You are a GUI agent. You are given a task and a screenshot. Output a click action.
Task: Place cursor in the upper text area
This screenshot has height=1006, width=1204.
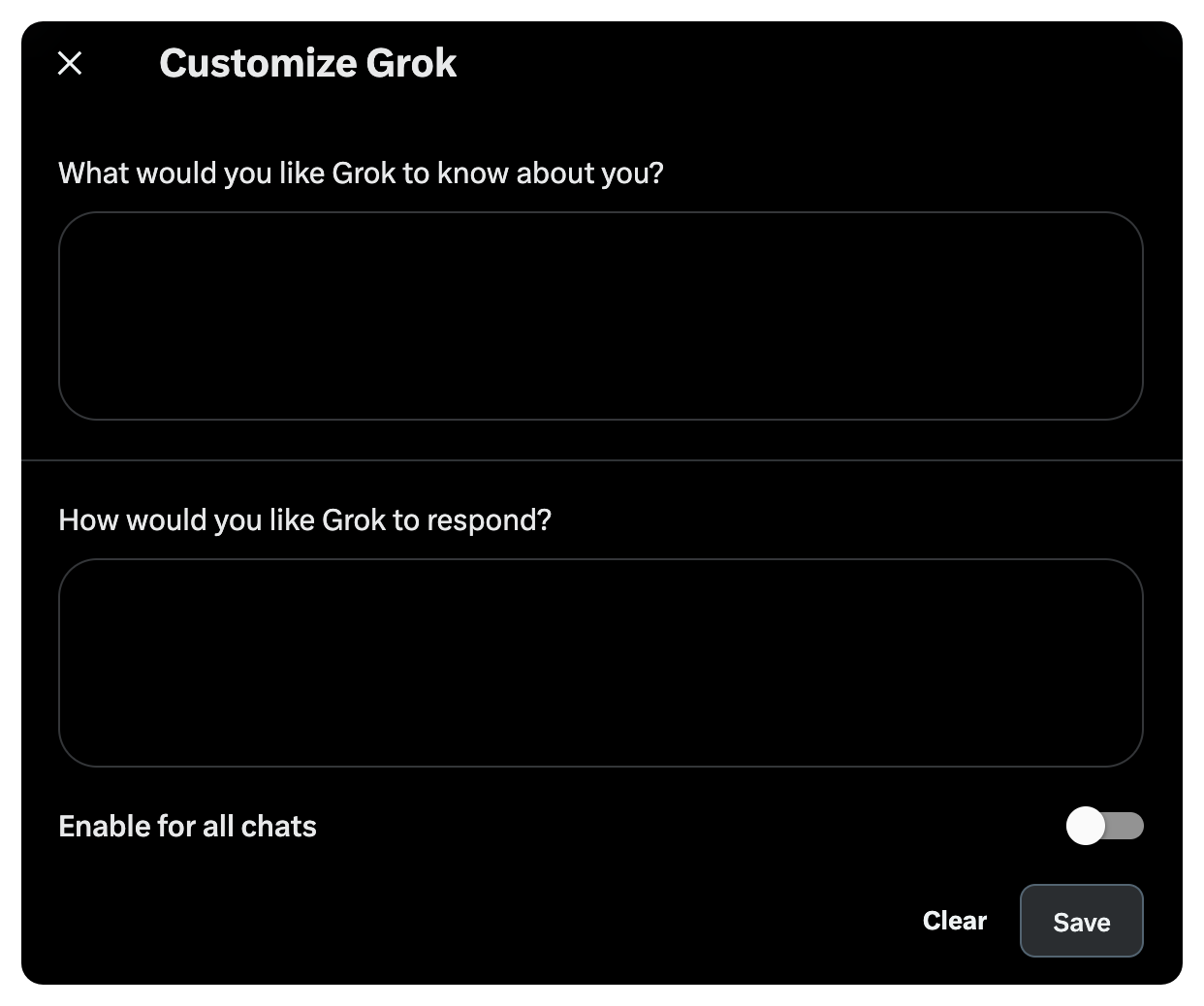click(601, 316)
